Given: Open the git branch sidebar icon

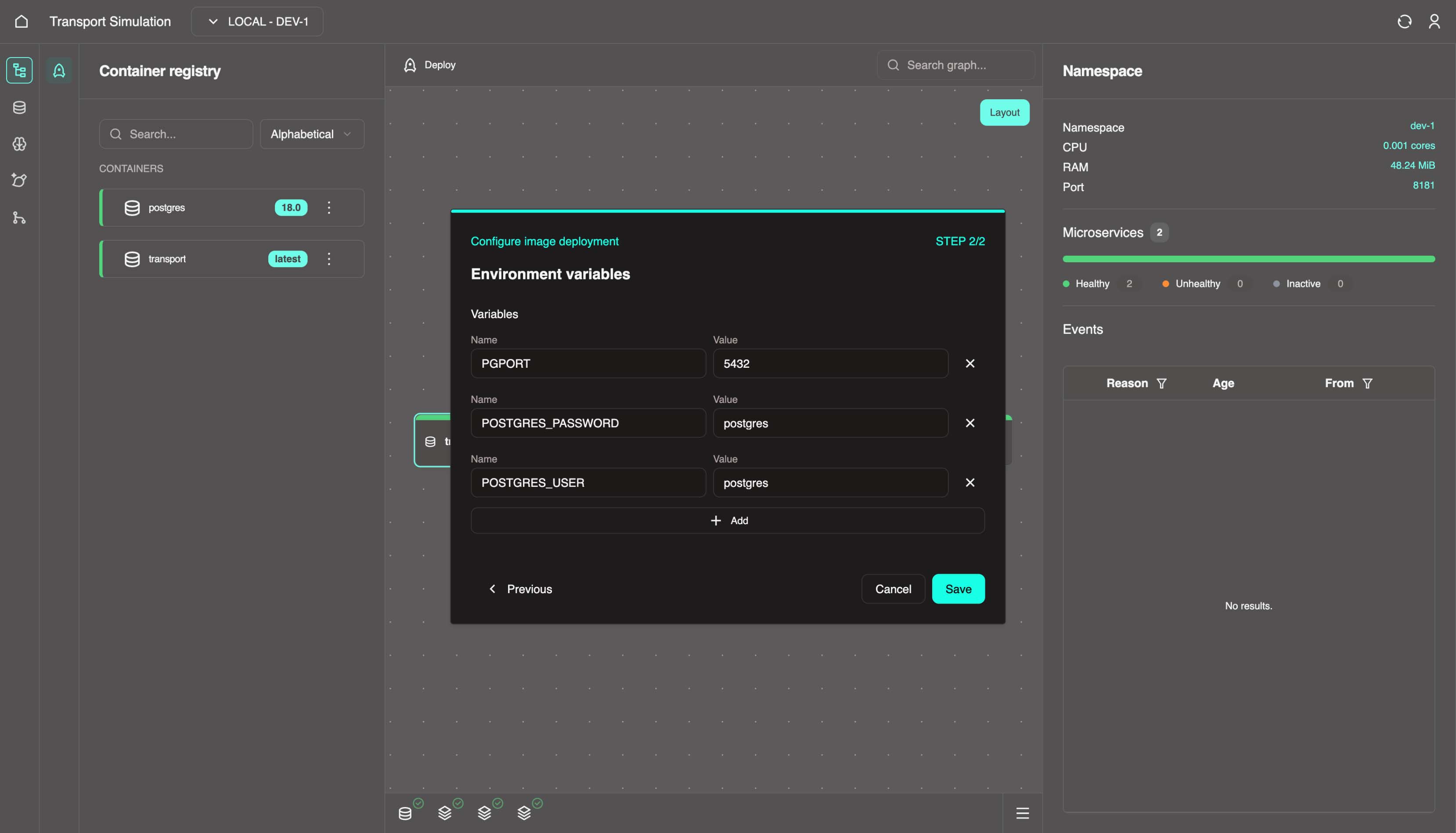Looking at the screenshot, I should pyautogui.click(x=19, y=217).
